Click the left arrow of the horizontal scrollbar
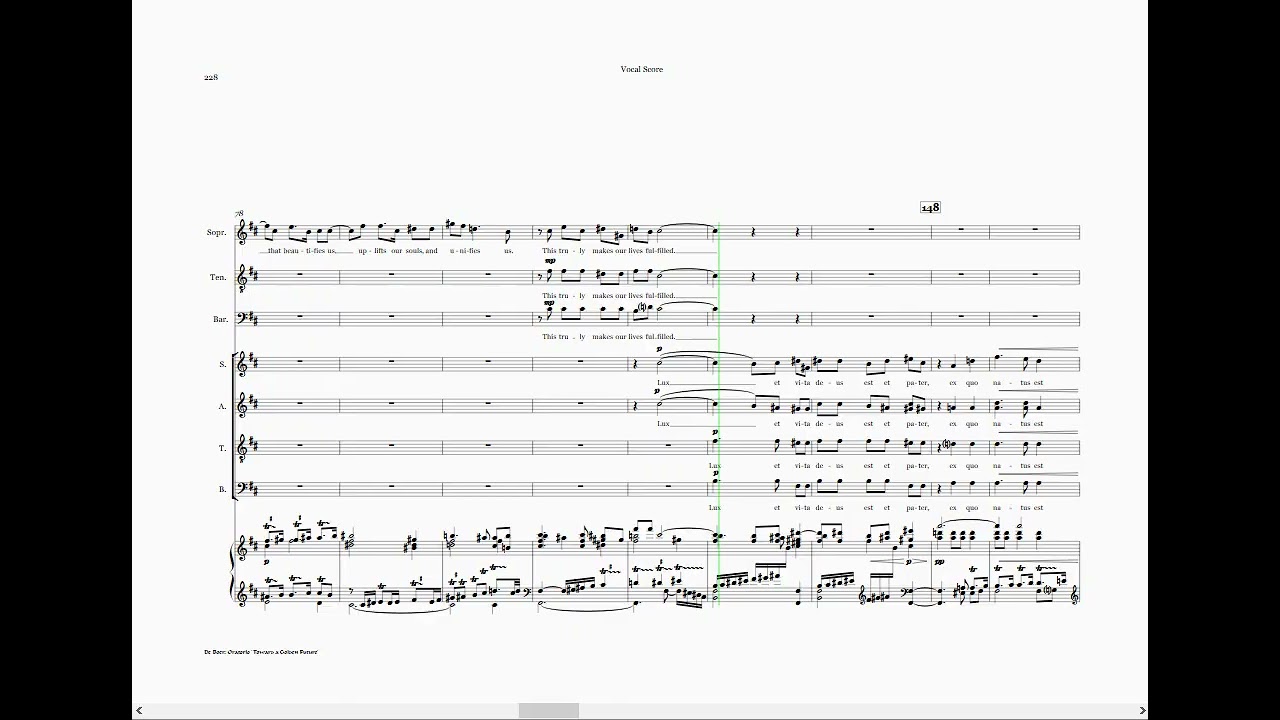 click(139, 710)
